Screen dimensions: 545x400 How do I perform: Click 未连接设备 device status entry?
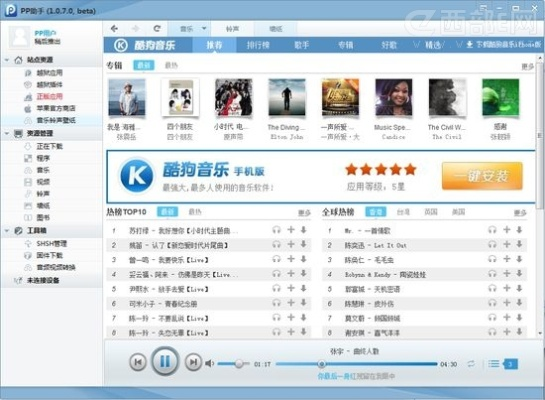click(43, 280)
